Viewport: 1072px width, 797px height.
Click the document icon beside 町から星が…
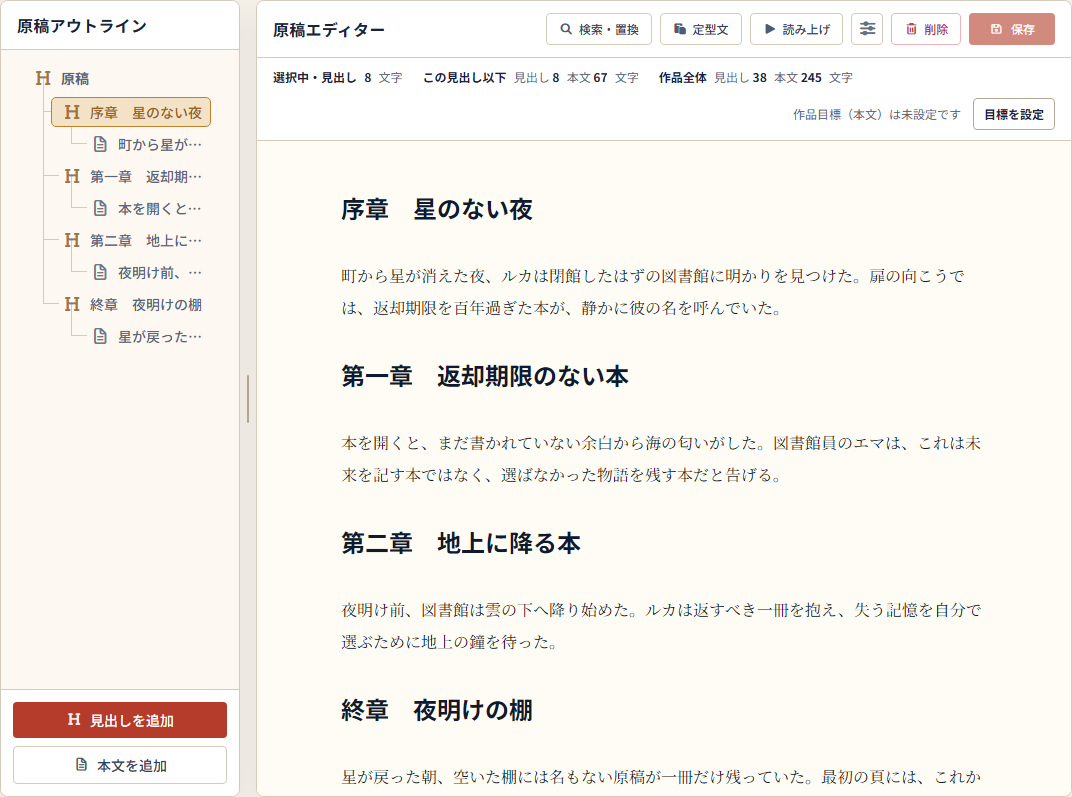click(x=100, y=144)
